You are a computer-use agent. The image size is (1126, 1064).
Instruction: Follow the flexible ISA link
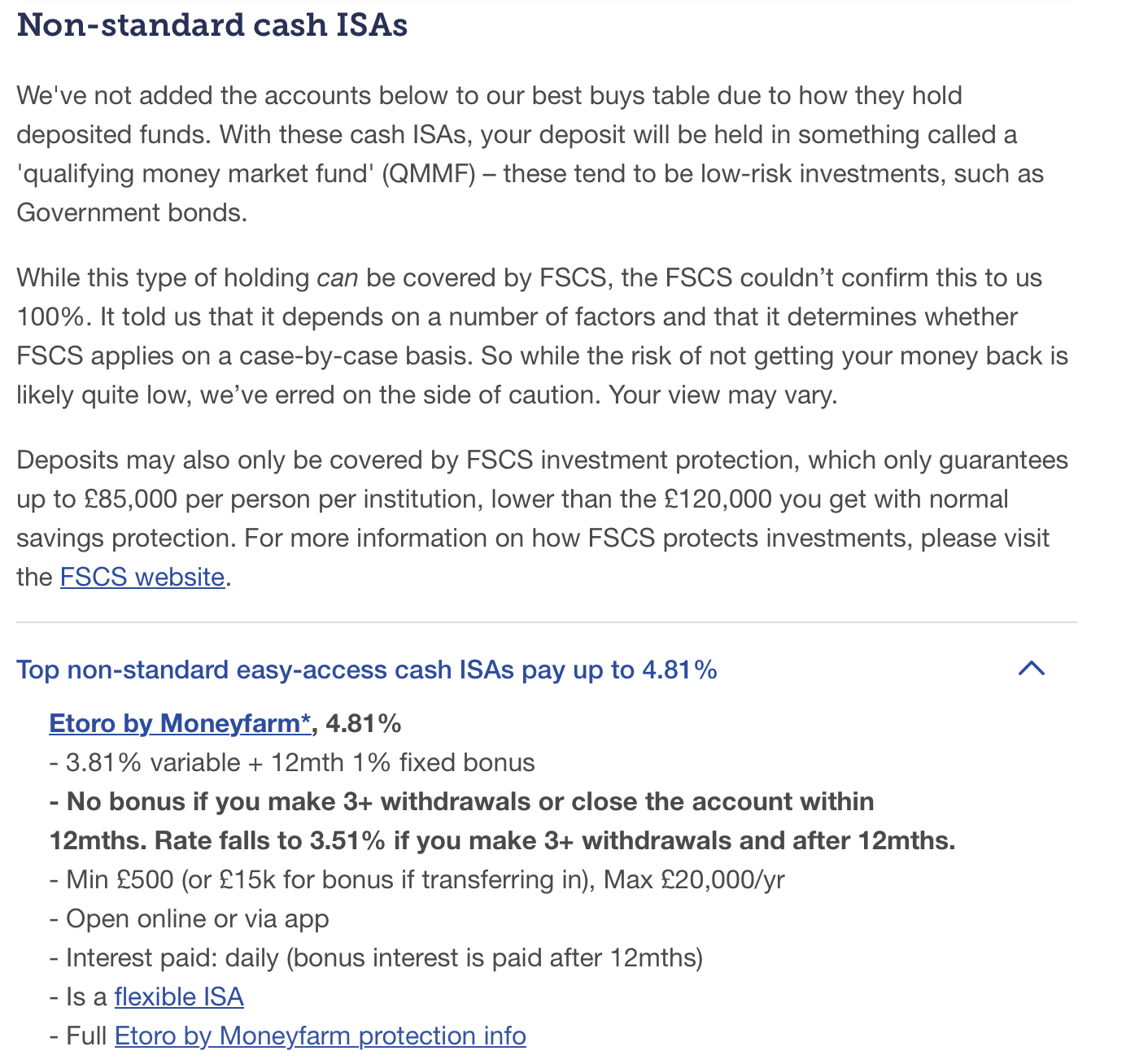179,996
